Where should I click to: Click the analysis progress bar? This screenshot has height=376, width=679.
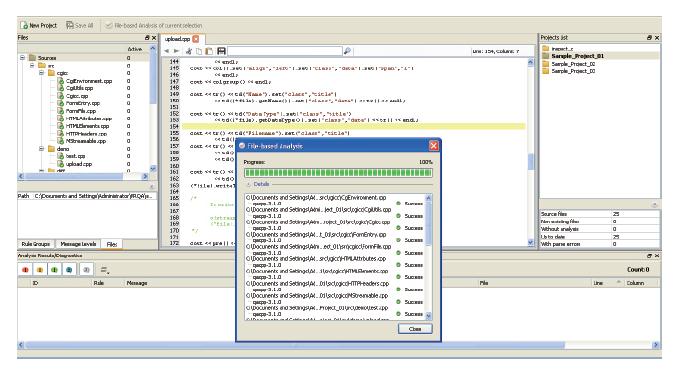click(338, 173)
